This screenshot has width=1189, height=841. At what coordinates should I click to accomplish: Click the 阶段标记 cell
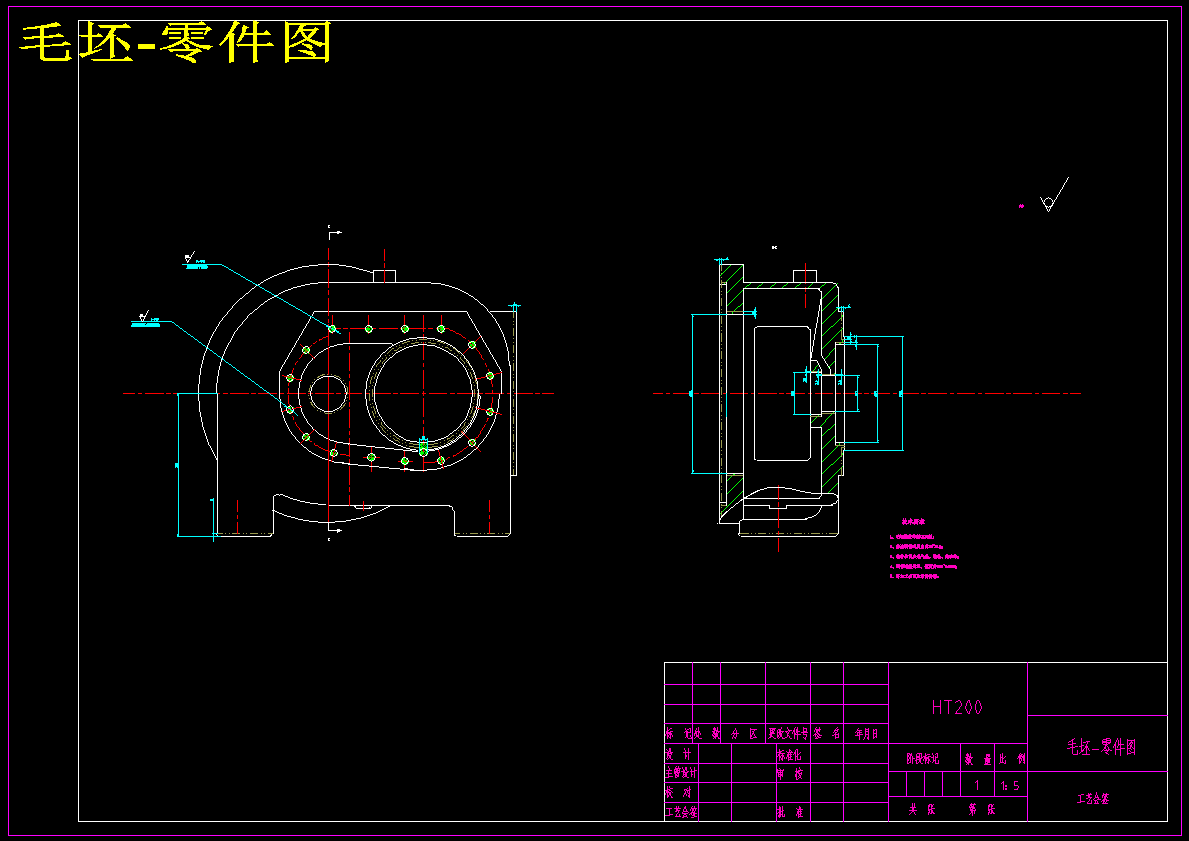[923, 758]
